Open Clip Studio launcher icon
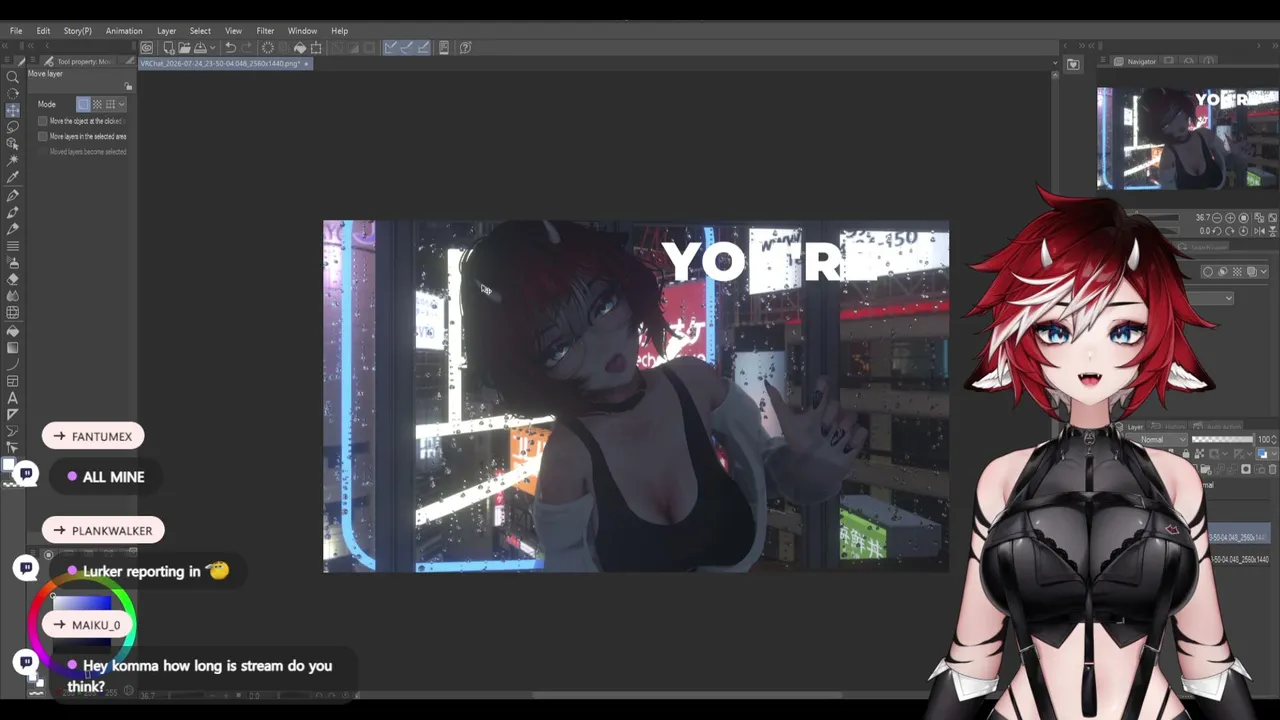Viewport: 1280px width, 720px height. coord(147,47)
